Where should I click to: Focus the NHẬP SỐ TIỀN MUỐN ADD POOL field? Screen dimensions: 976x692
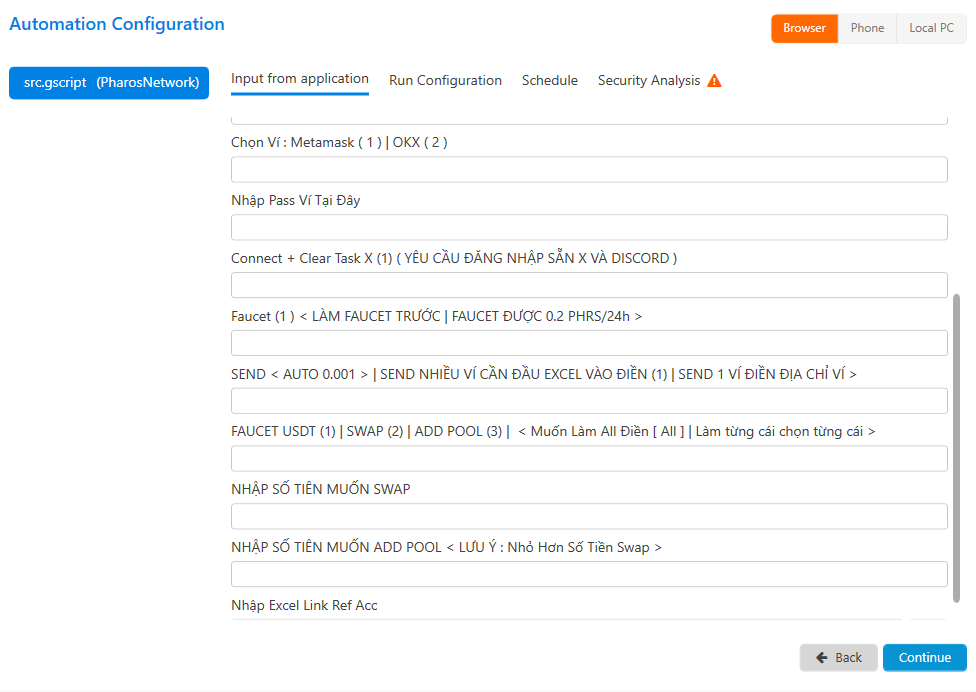click(589, 574)
